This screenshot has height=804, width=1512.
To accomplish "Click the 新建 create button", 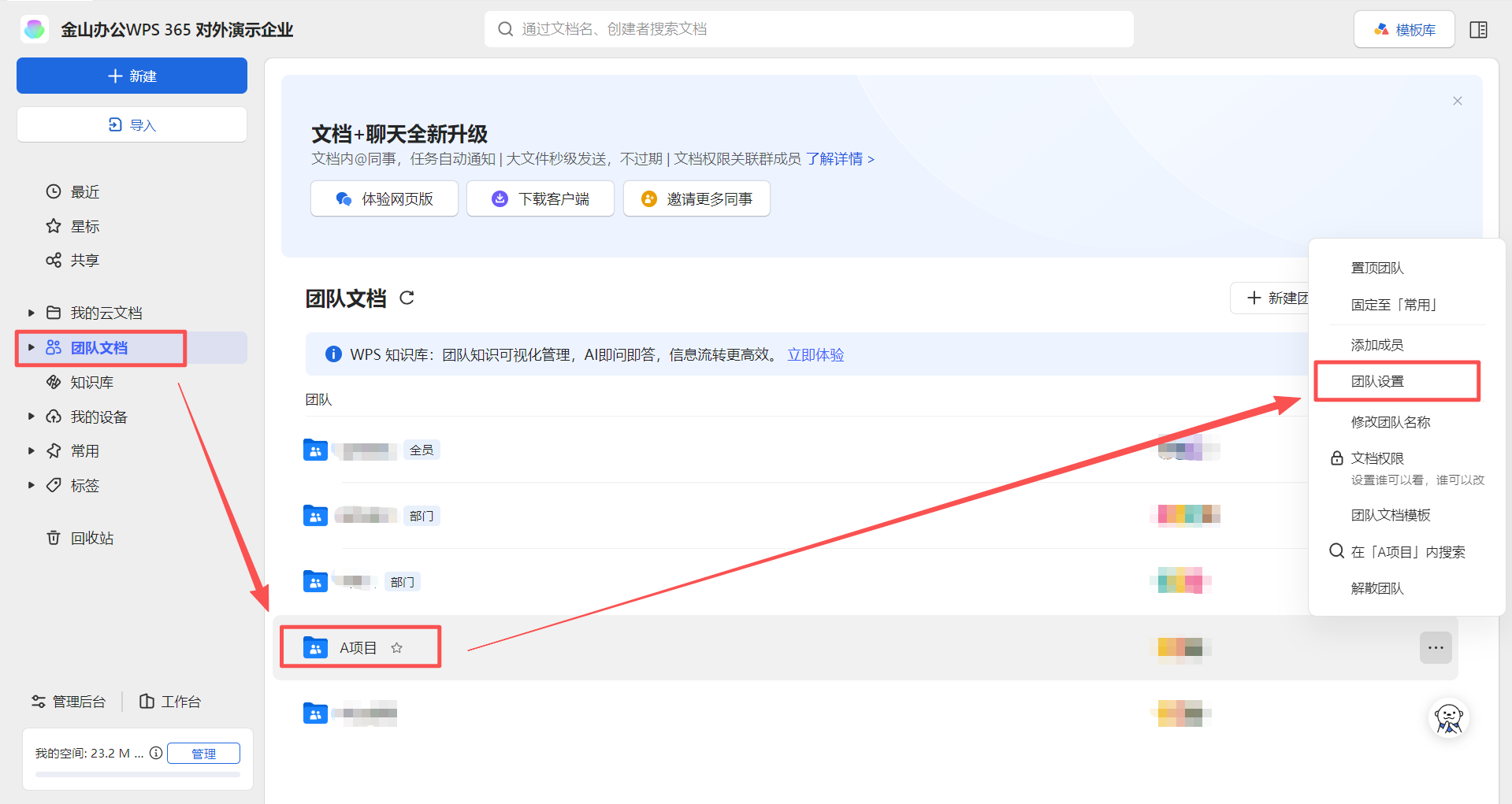I will point(132,76).
